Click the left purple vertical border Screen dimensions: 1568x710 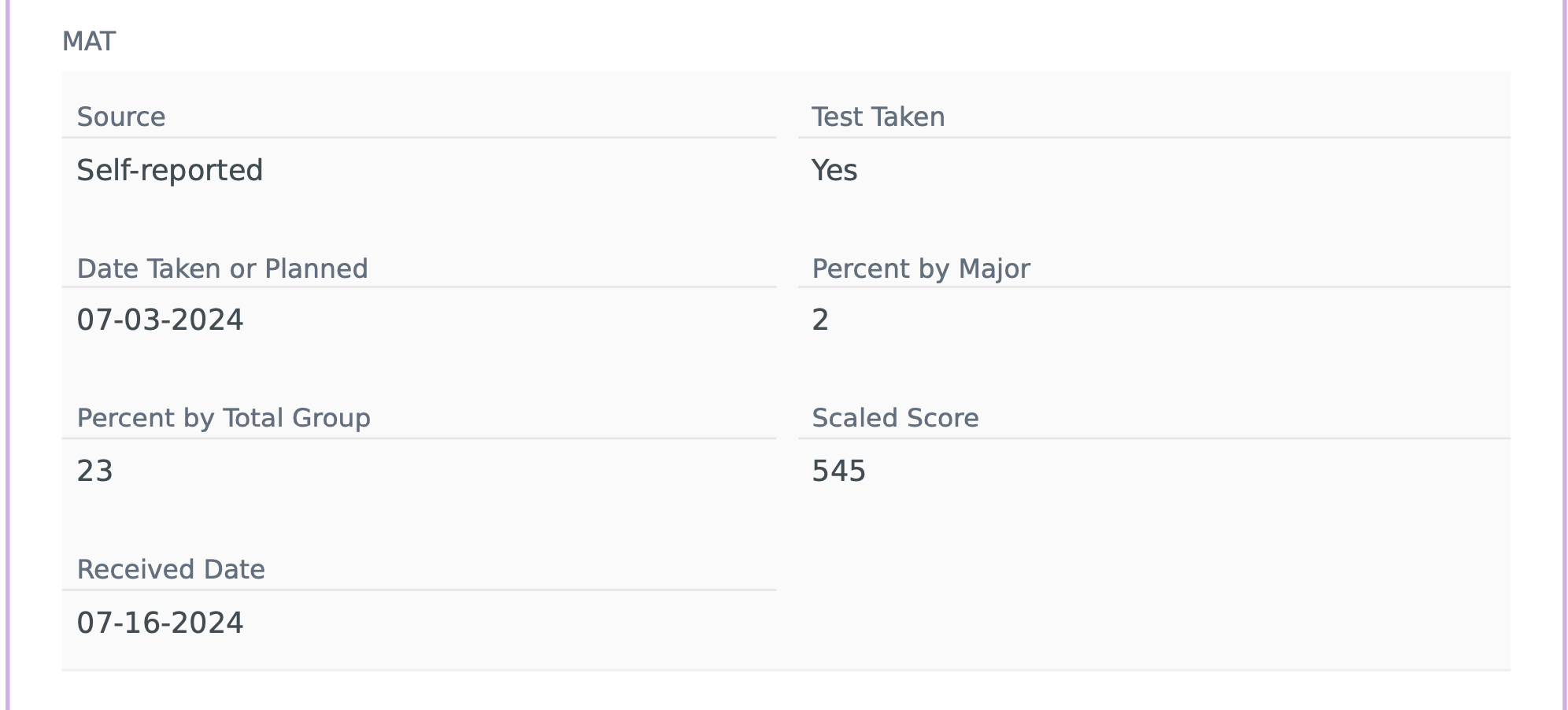(x=8, y=354)
